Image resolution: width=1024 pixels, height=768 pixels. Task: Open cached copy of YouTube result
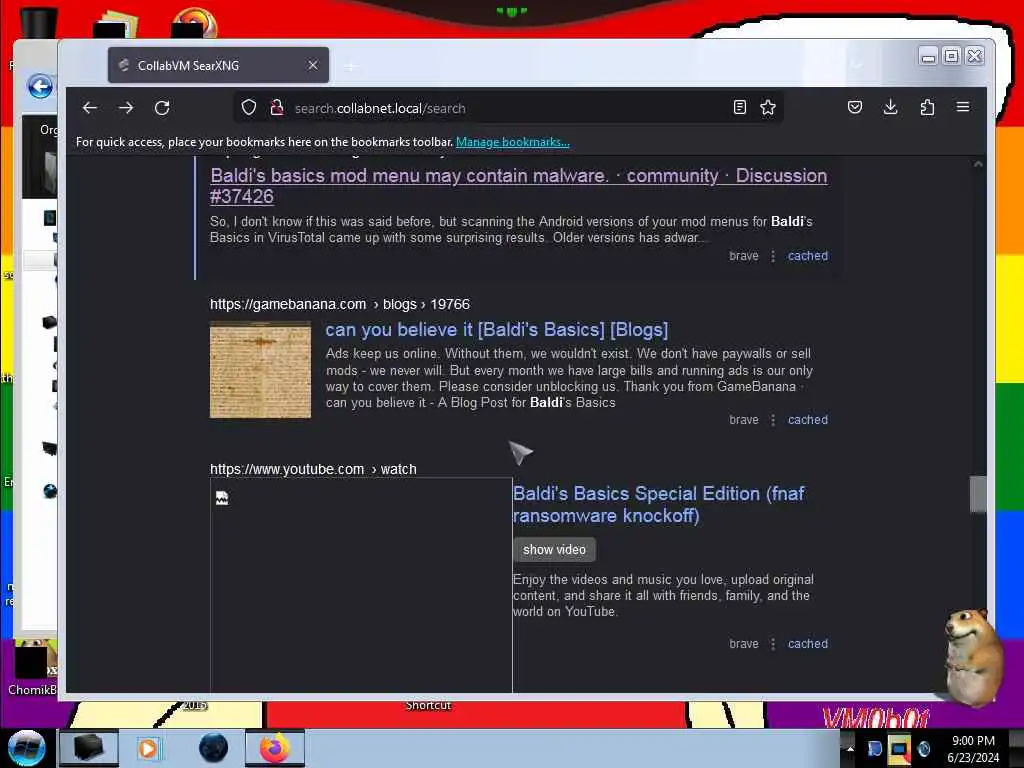pos(807,644)
